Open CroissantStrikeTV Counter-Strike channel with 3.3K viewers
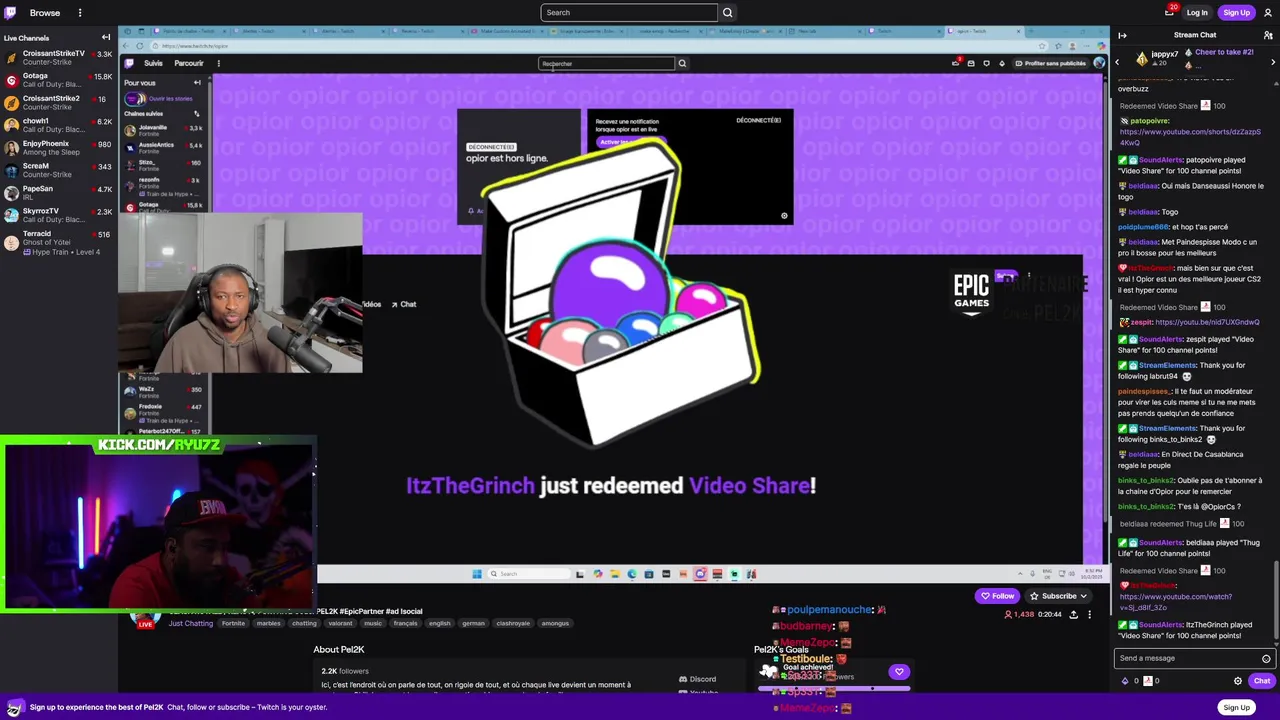This screenshot has height=720, width=1280. (59, 57)
